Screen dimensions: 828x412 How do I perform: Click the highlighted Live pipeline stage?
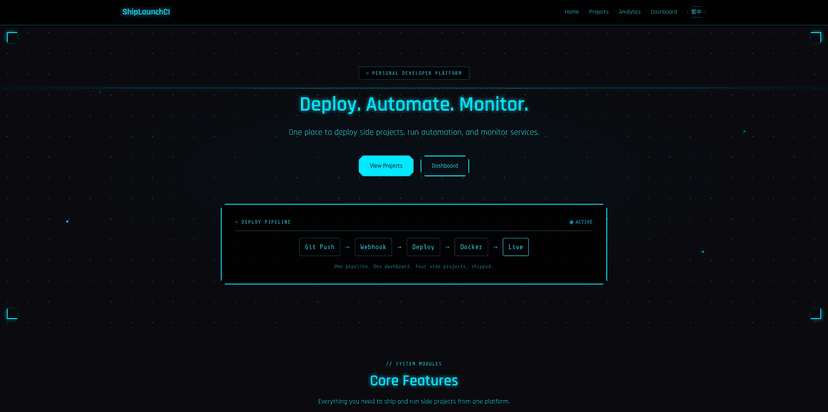pyautogui.click(x=515, y=247)
